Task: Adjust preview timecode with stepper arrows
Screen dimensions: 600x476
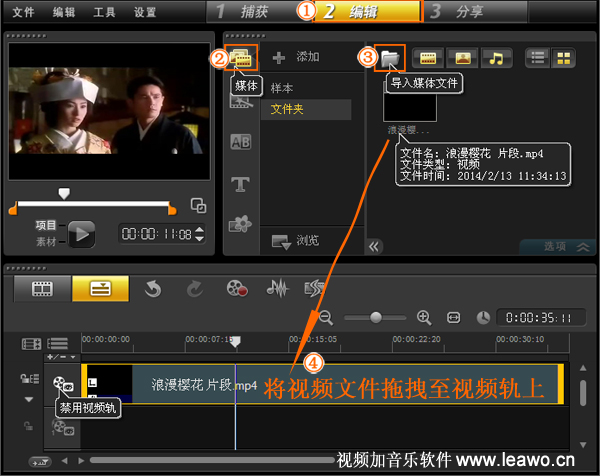Action: point(199,234)
